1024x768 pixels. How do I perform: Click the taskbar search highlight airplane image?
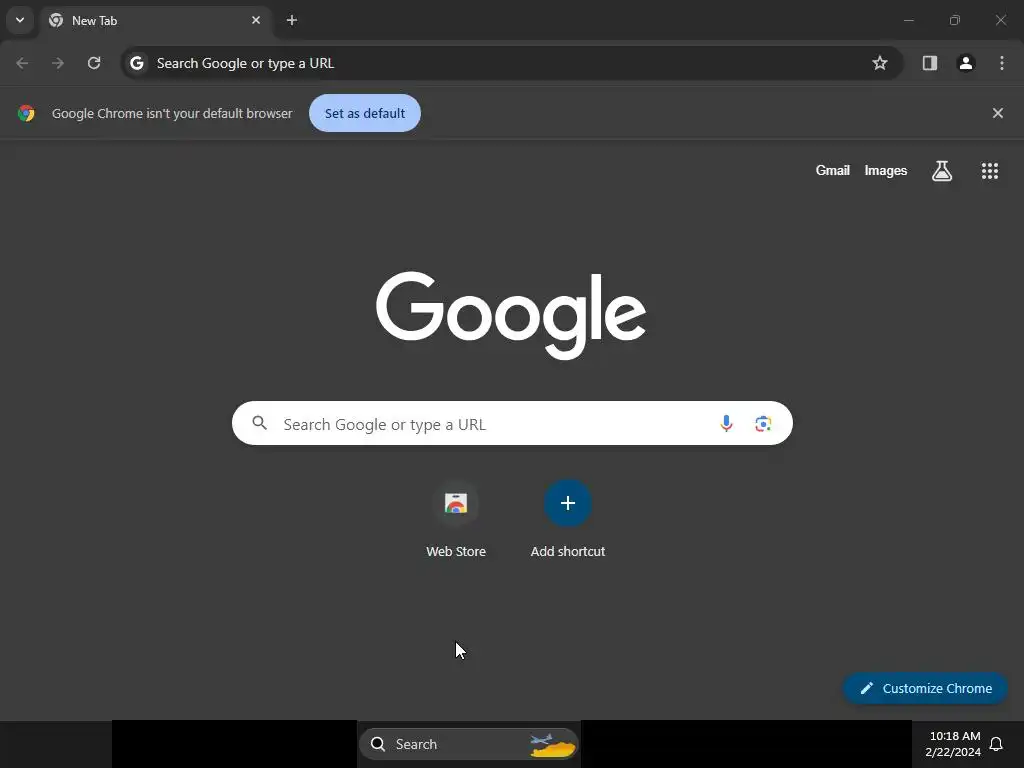point(552,744)
